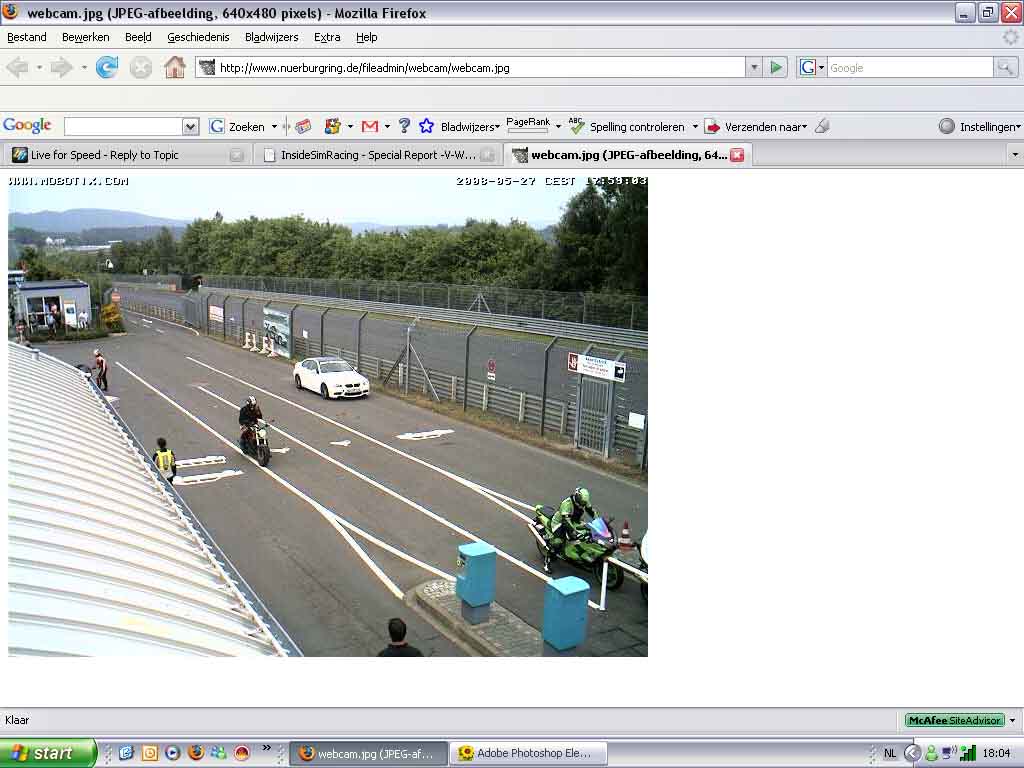Open the Google search engine selector
Image resolution: width=1024 pixels, height=768 pixels.
[x=812, y=67]
